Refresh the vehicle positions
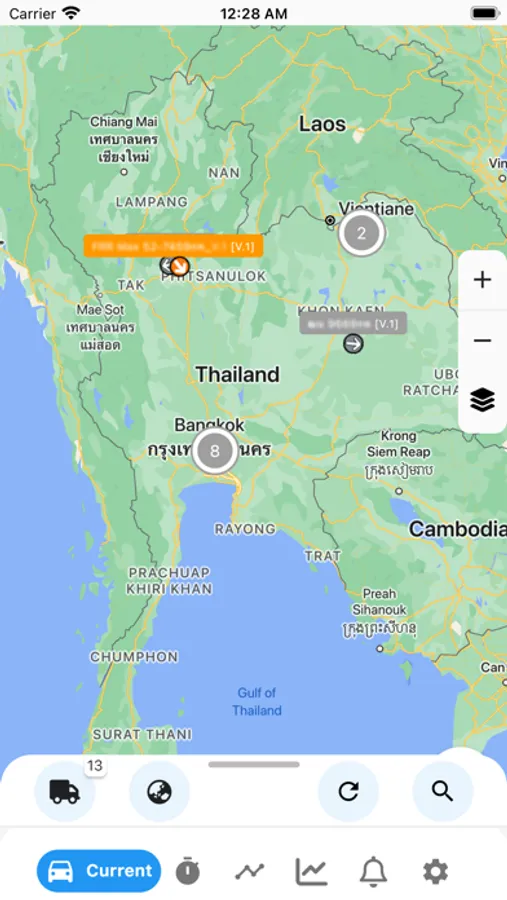The height and width of the screenshot is (900, 507). (349, 792)
